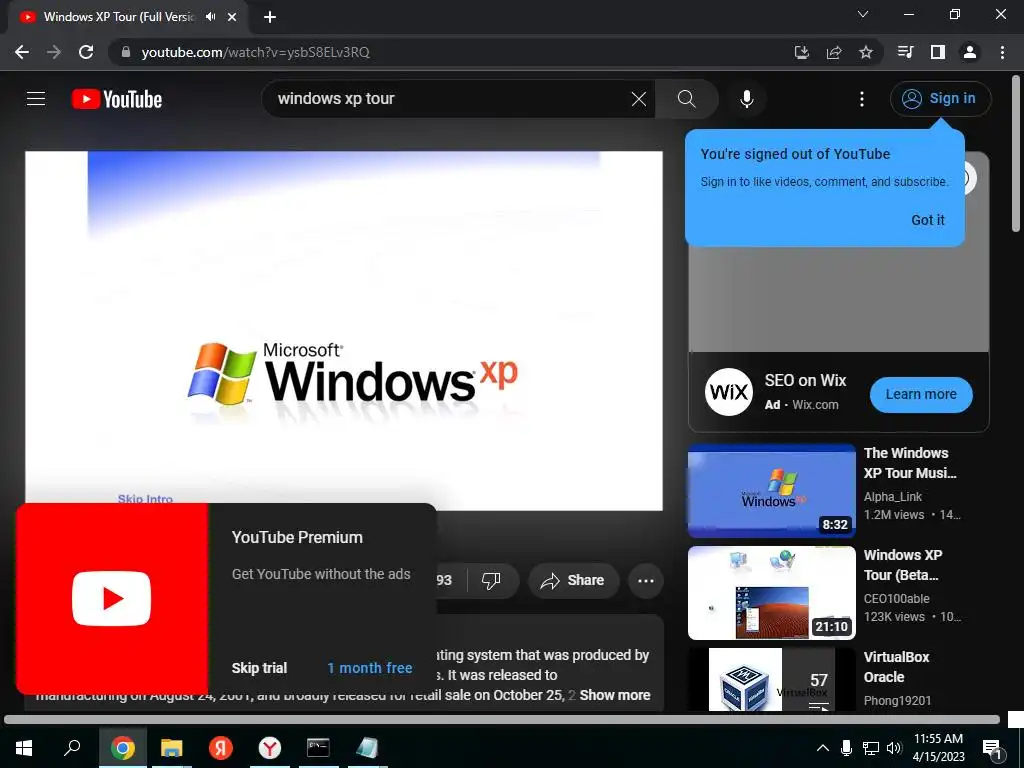This screenshot has width=1024, height=768.
Task: Open the more actions ellipsis under the video
Action: 646,581
